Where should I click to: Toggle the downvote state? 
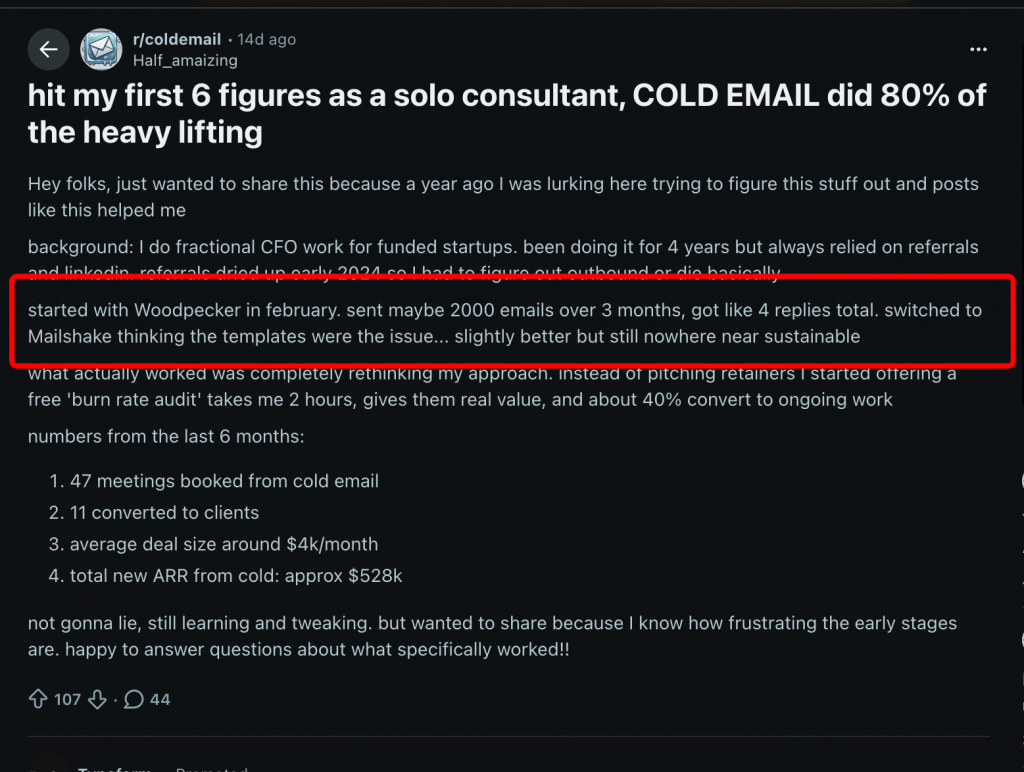(97, 699)
